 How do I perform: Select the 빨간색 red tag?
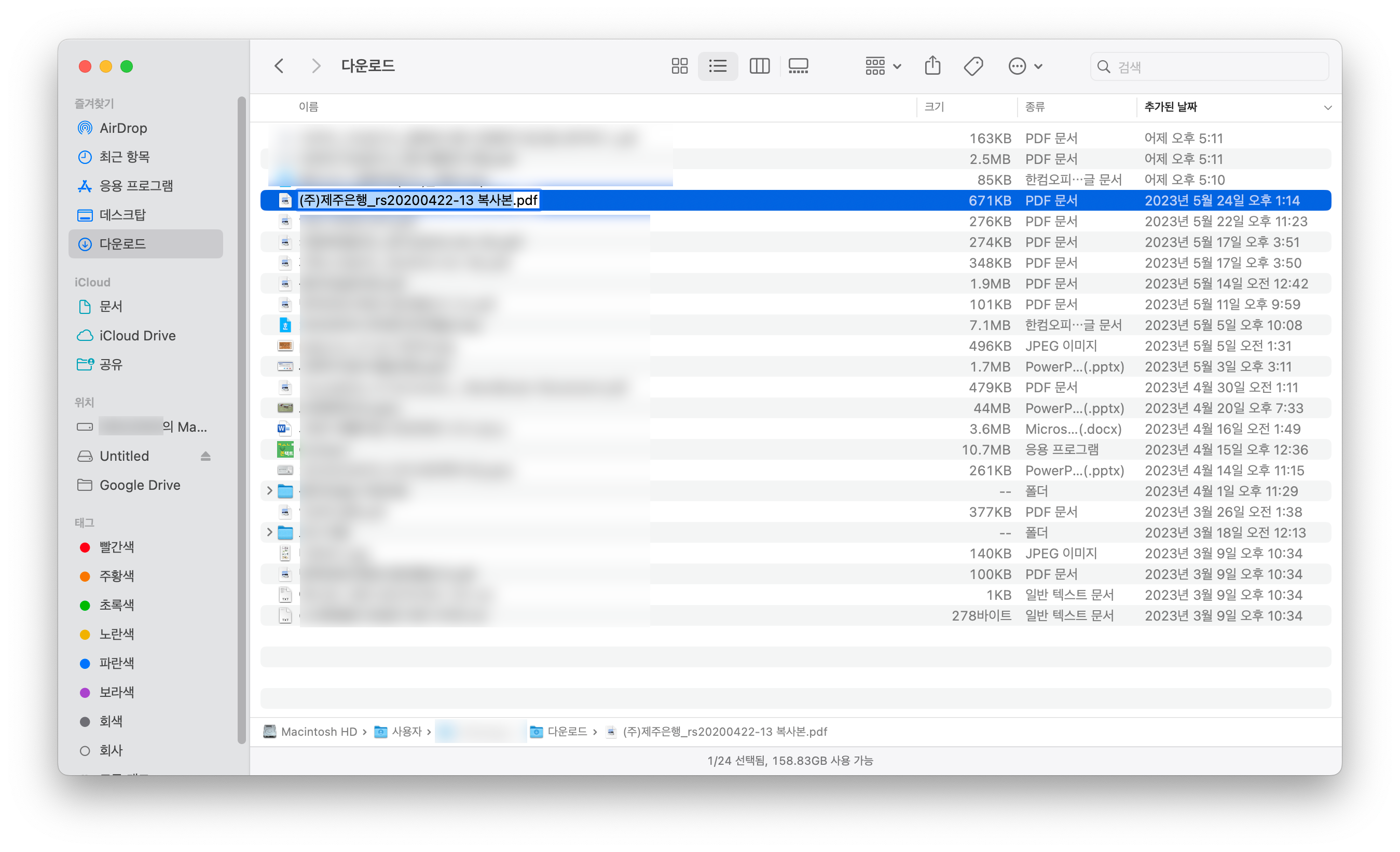pyautogui.click(x=116, y=547)
